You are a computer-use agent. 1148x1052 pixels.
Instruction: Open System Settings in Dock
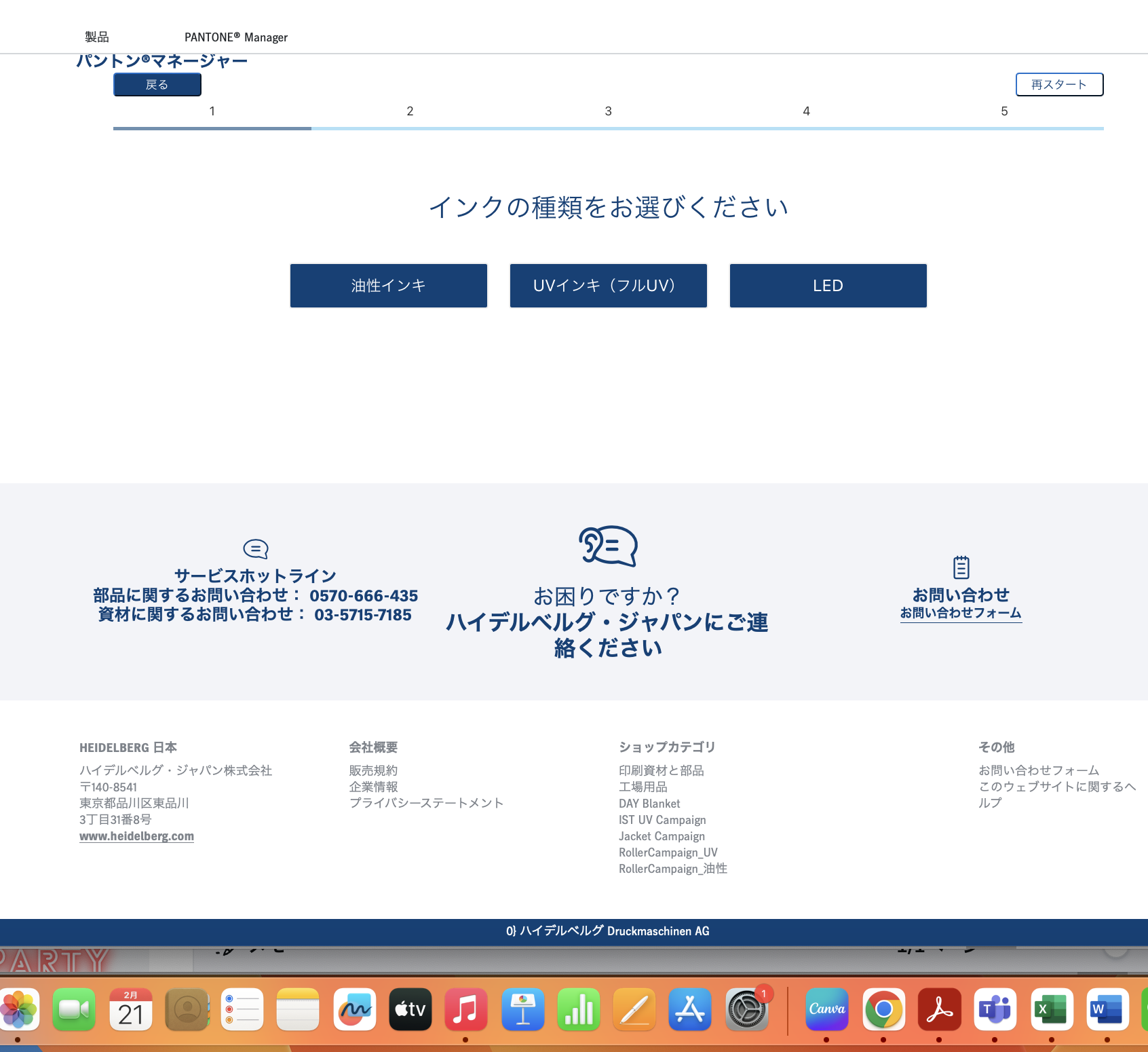pyautogui.click(x=747, y=1010)
